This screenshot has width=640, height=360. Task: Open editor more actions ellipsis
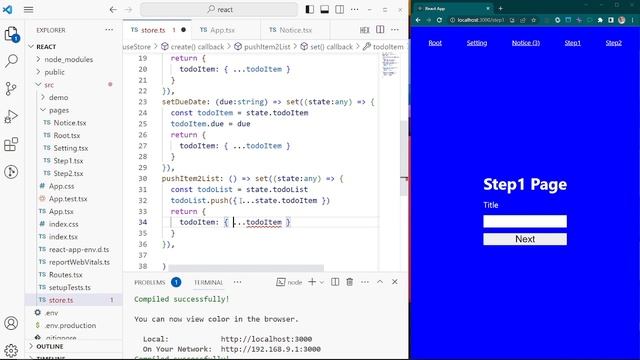click(395, 30)
